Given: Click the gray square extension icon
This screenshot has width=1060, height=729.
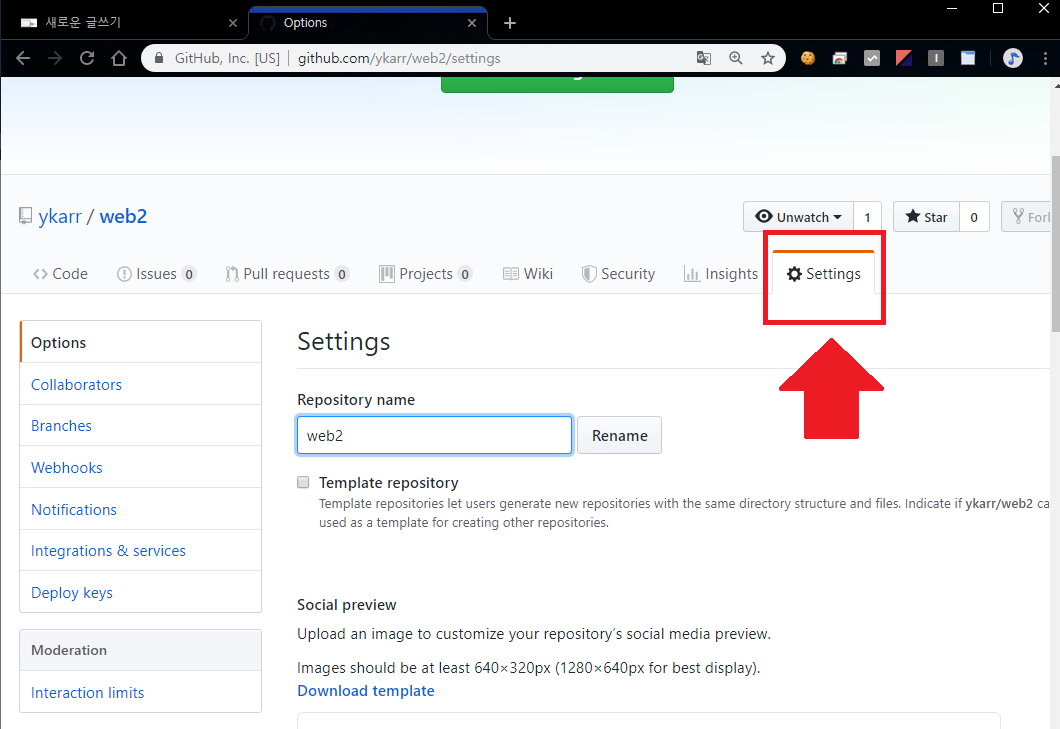Looking at the screenshot, I should coord(936,58).
